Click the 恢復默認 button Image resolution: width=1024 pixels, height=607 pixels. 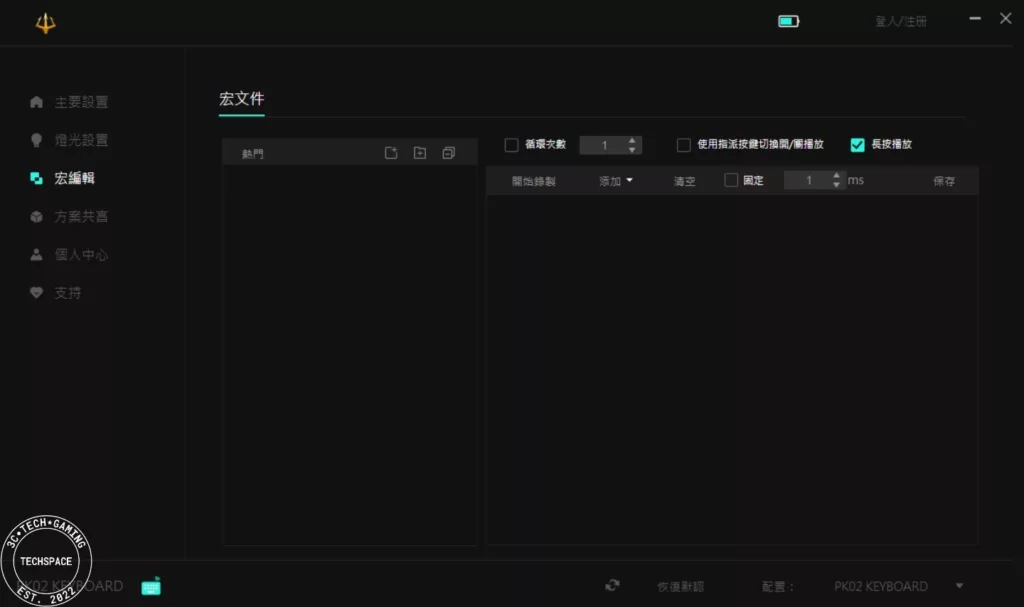[680, 587]
